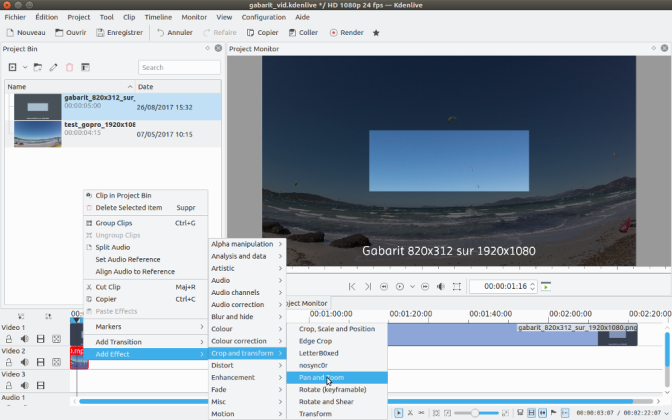Click the flag marker icon in the timeline toolbar

(554, 413)
